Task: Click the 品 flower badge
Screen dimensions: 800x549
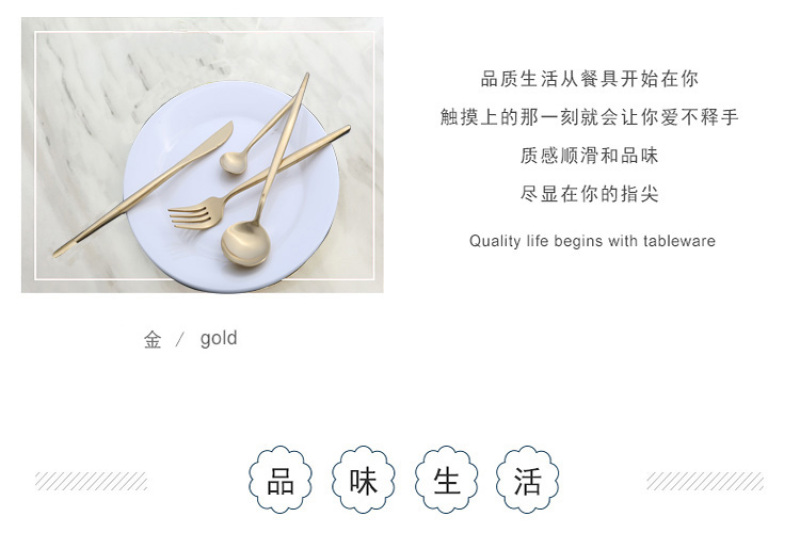Action: (x=280, y=480)
